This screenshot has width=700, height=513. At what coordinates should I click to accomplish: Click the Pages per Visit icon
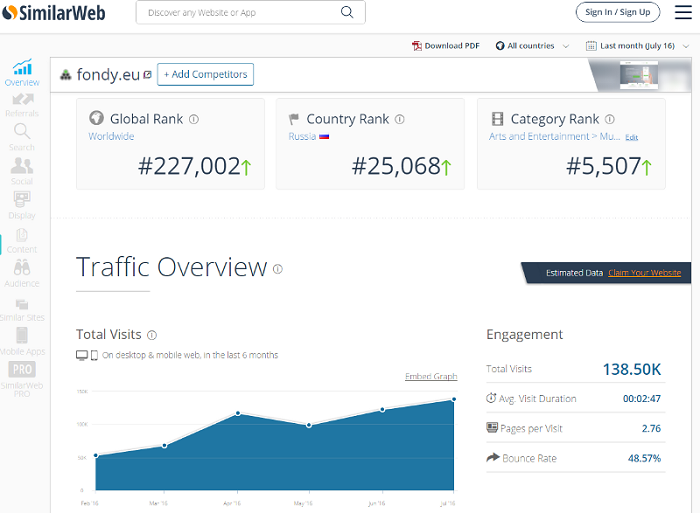492,427
